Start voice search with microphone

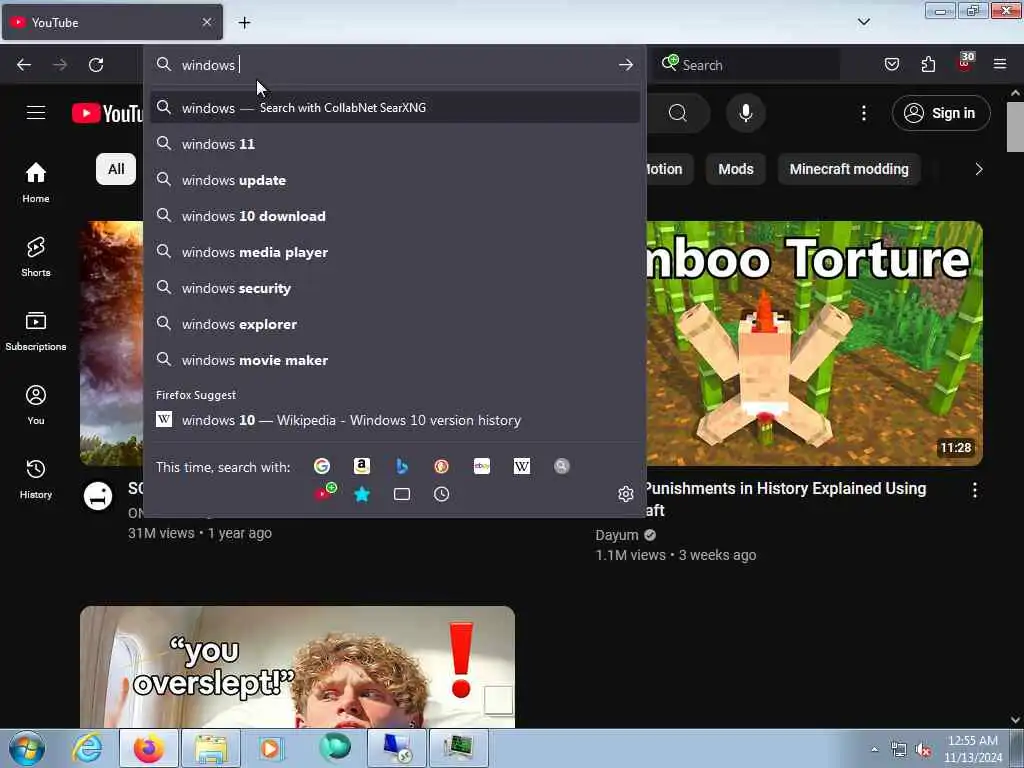(746, 113)
